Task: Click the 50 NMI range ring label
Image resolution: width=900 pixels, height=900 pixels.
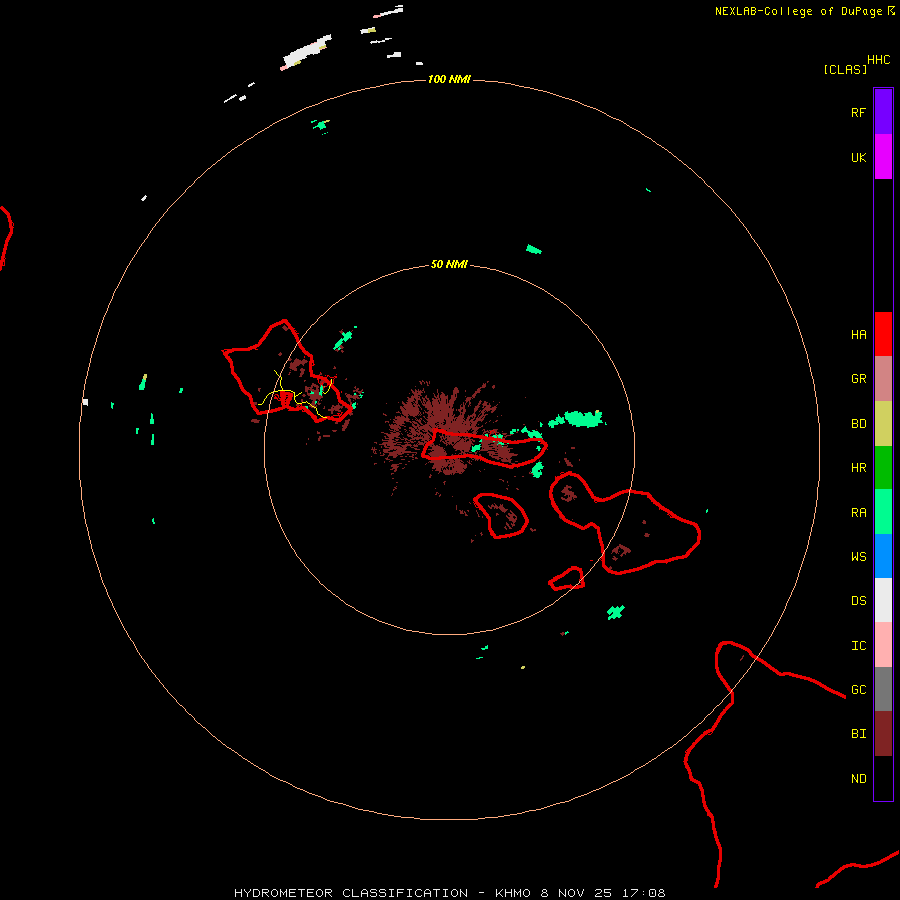Action: pos(449,264)
